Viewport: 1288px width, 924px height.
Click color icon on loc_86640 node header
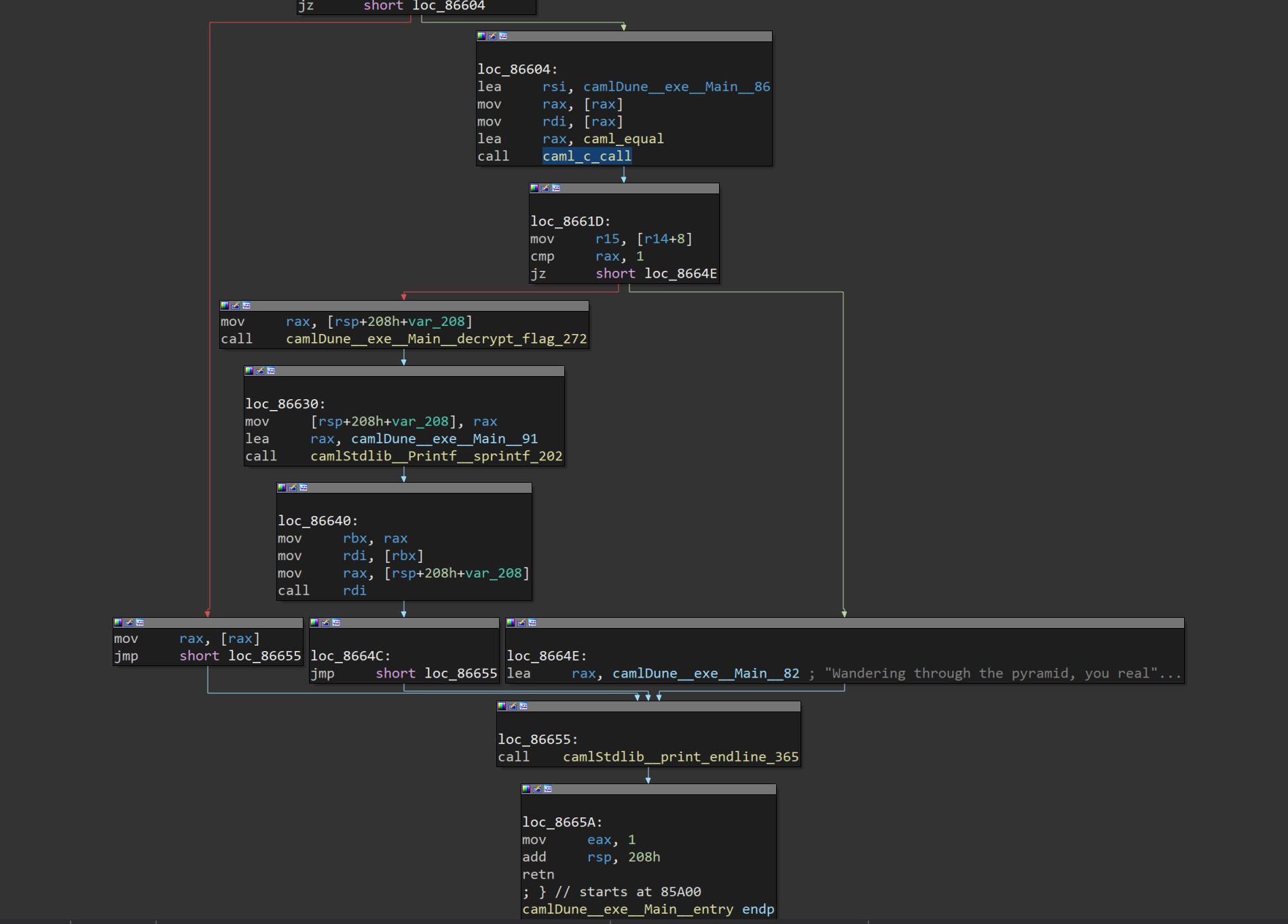pos(282,487)
